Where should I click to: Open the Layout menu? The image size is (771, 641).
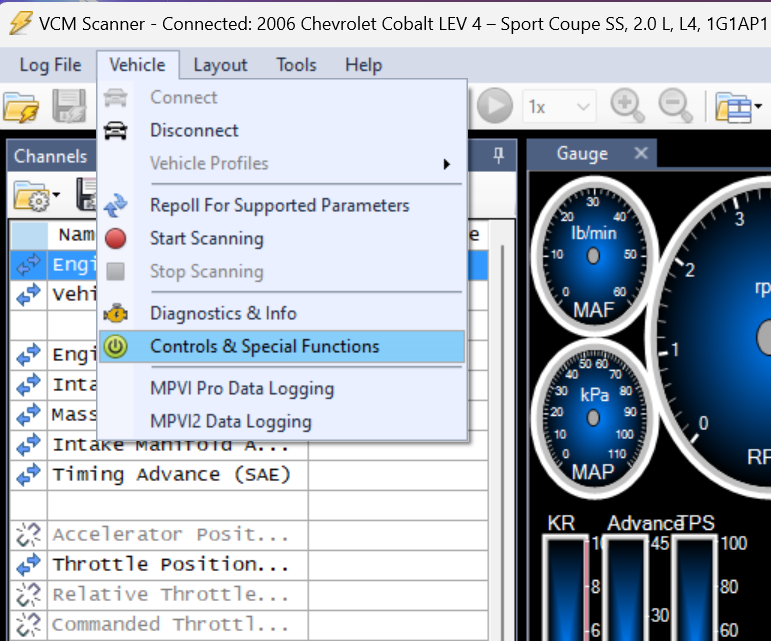(x=220, y=65)
